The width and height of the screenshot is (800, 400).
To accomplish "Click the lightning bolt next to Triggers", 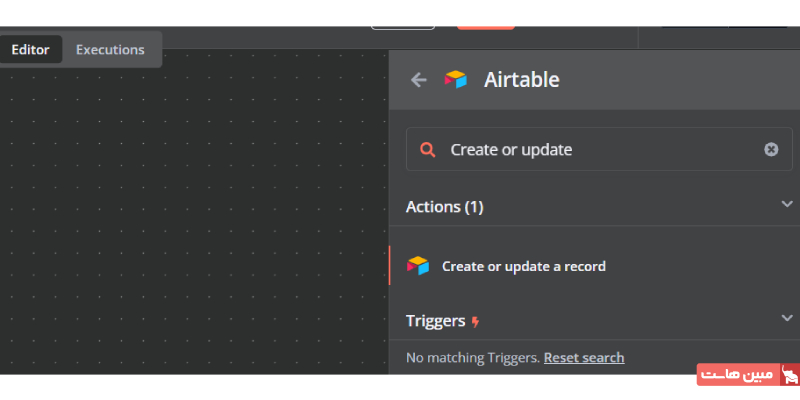I will click(x=475, y=322).
